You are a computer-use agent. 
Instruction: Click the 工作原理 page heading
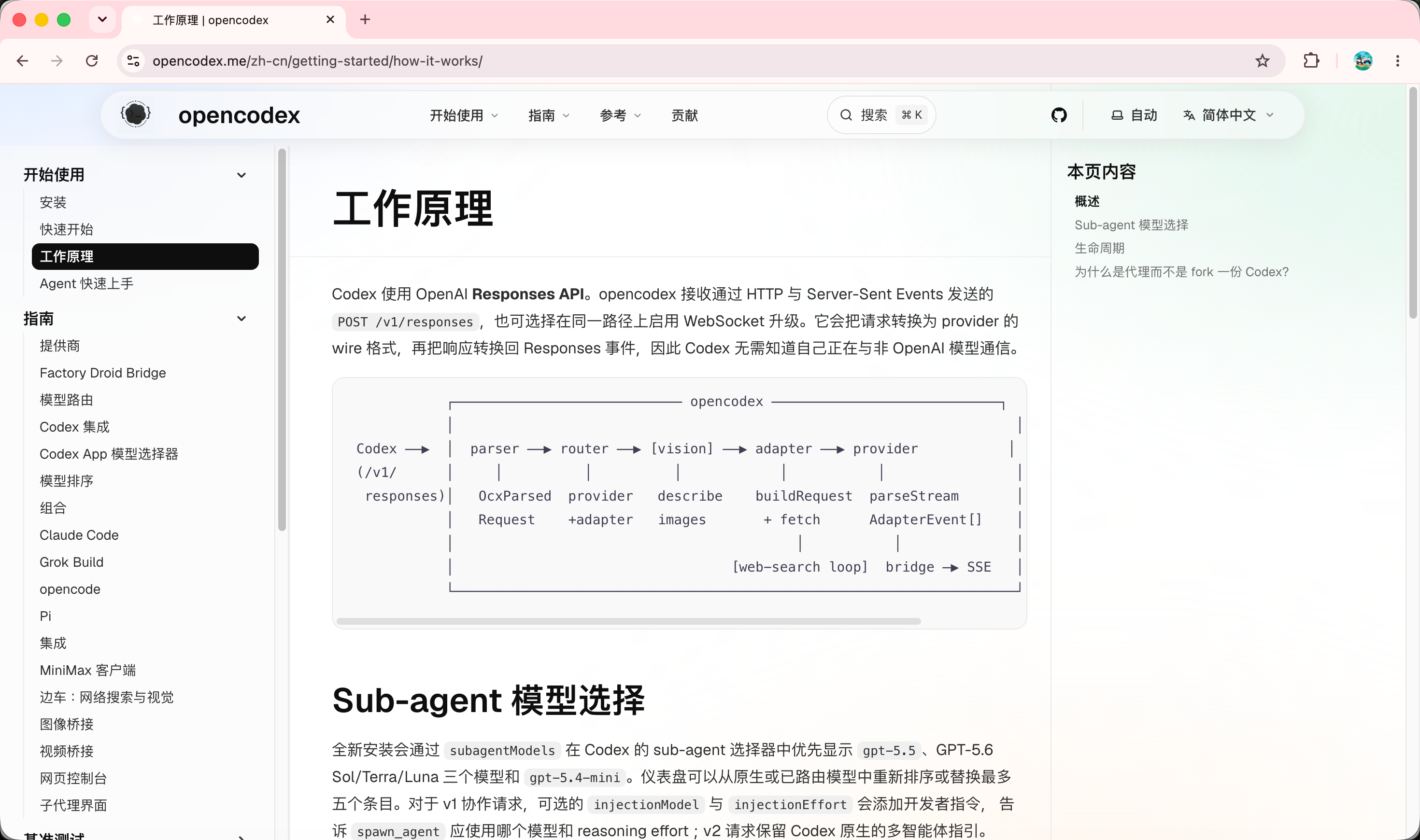tap(413, 209)
